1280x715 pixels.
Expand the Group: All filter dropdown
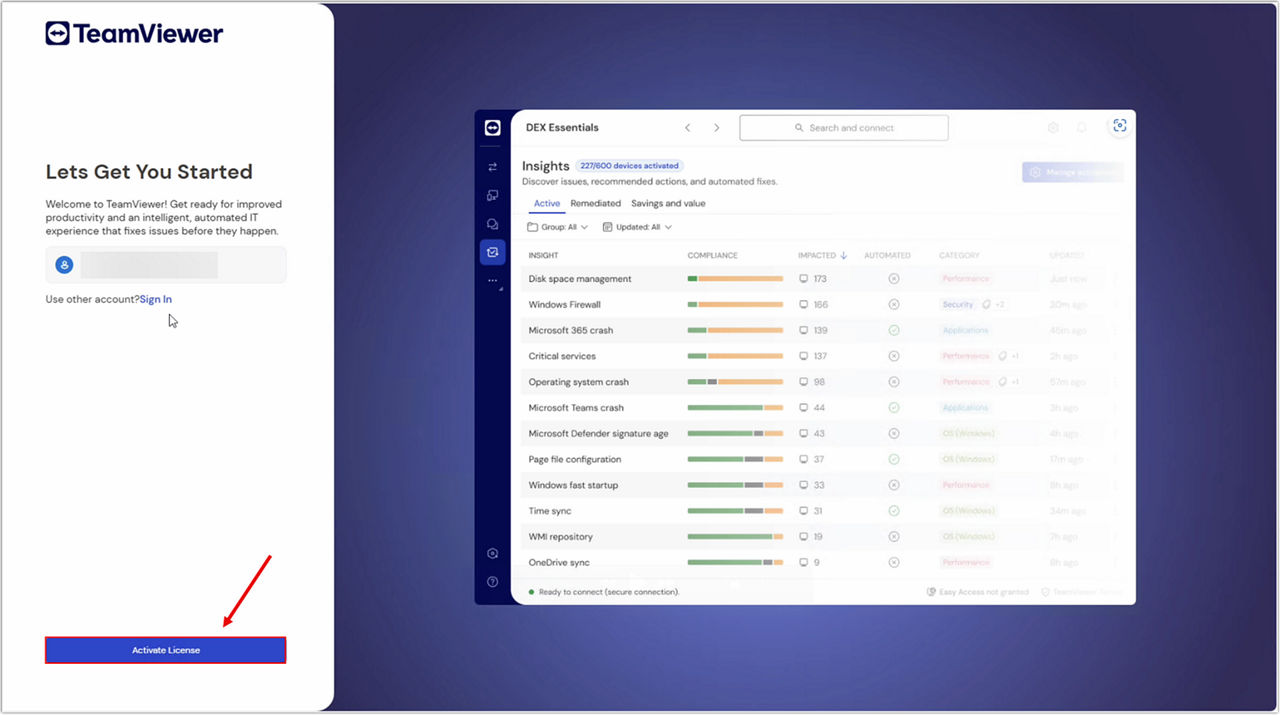coord(558,227)
